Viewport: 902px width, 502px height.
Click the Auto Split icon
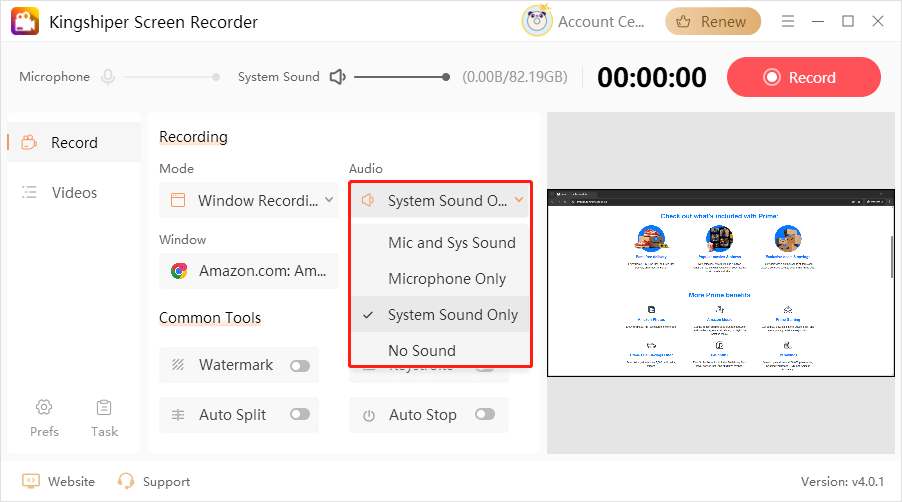pyautogui.click(x=178, y=415)
